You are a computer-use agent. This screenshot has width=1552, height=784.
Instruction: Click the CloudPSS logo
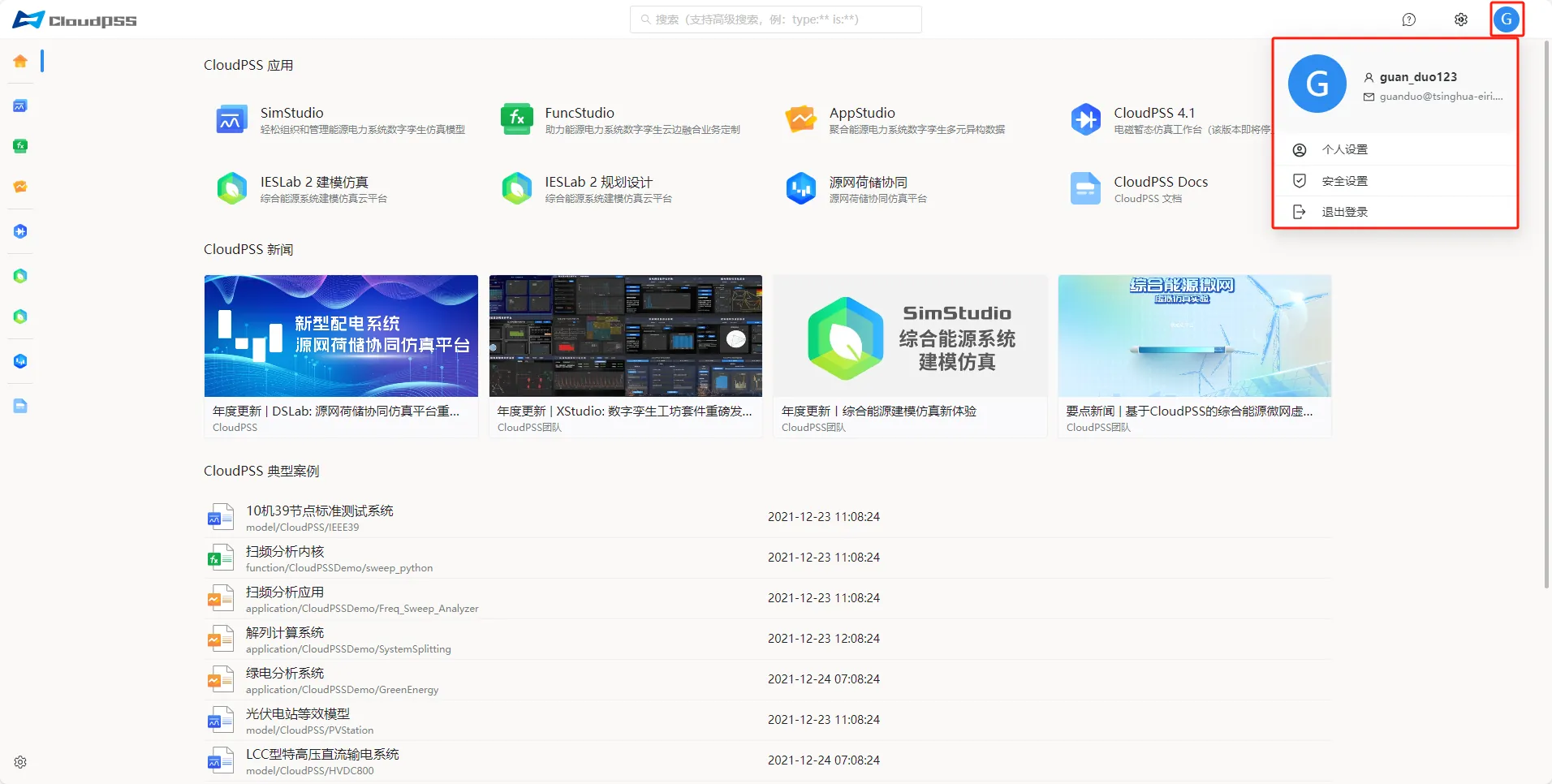pos(75,19)
